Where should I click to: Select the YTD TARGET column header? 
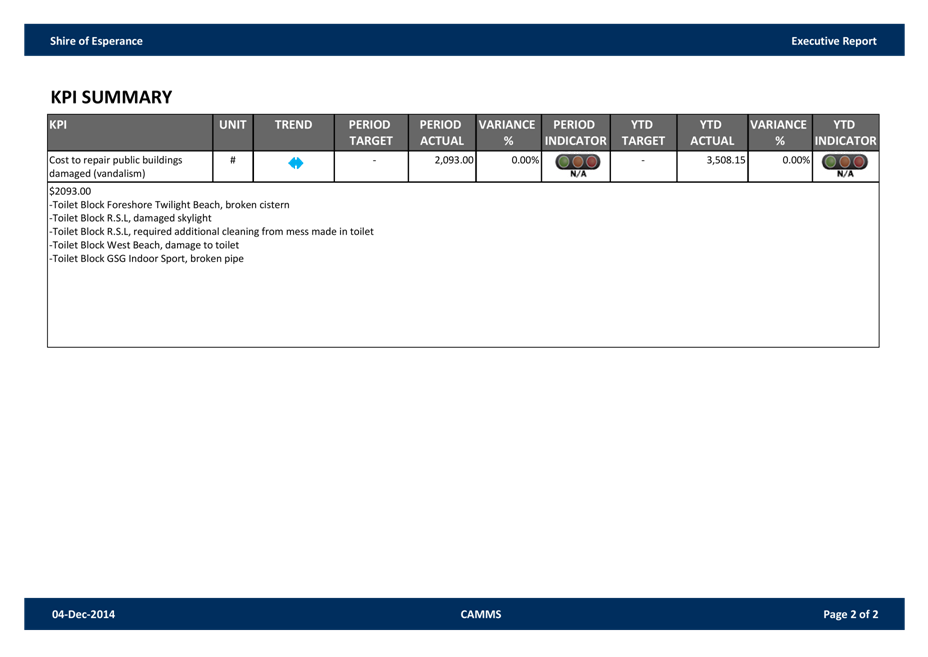tap(643, 133)
